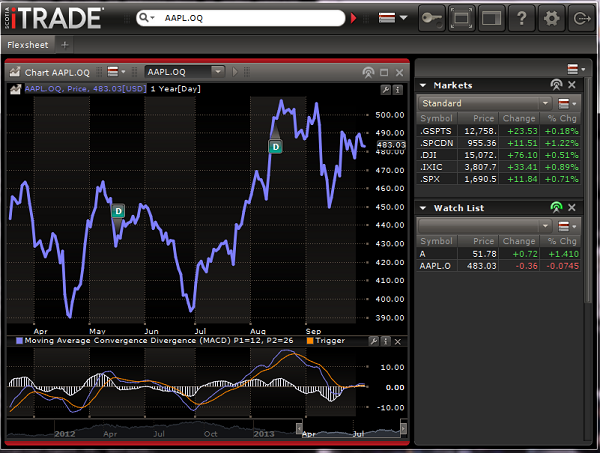Remove the MACD indicator with its X

(x=398, y=342)
